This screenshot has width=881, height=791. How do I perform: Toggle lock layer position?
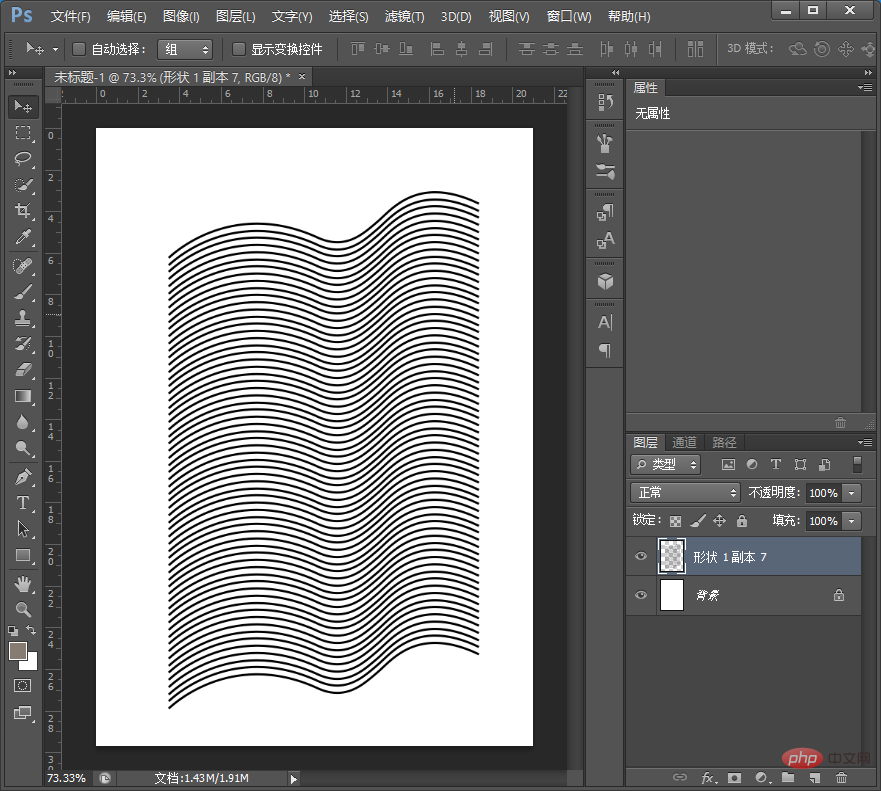pyautogui.click(x=719, y=521)
